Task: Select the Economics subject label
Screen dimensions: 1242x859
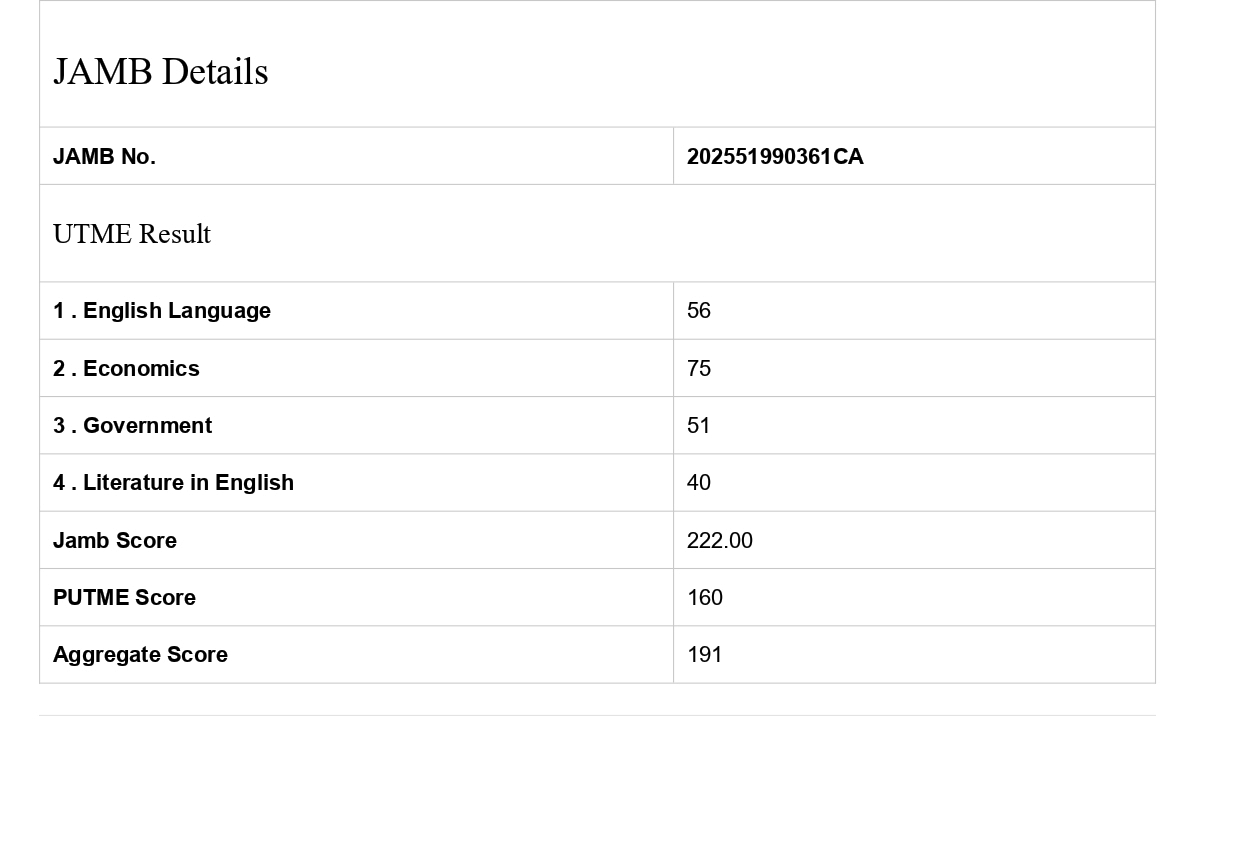Action: tap(126, 369)
